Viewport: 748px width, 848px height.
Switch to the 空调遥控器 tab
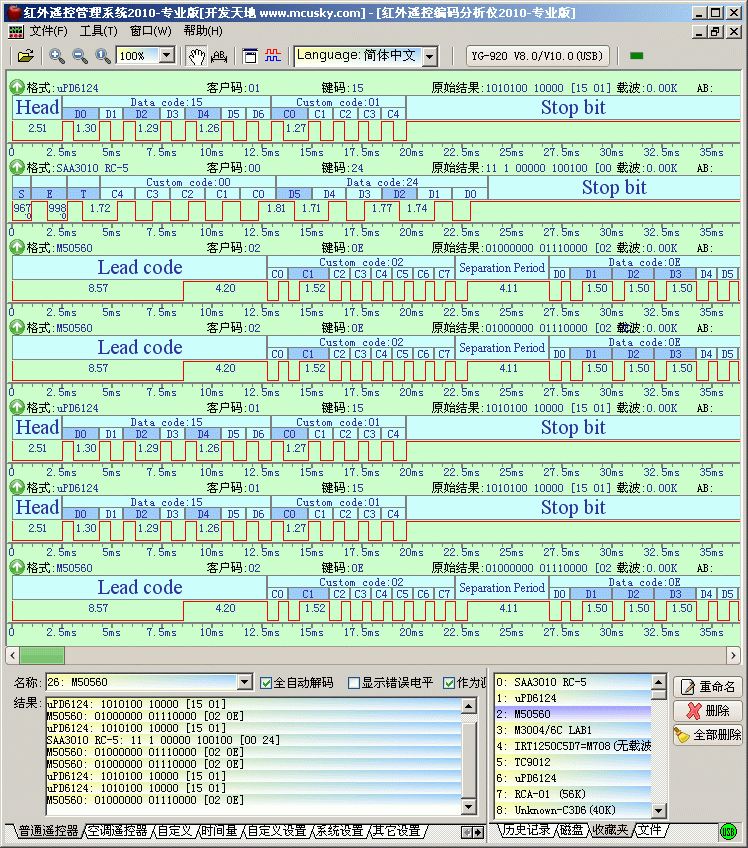(x=117, y=831)
